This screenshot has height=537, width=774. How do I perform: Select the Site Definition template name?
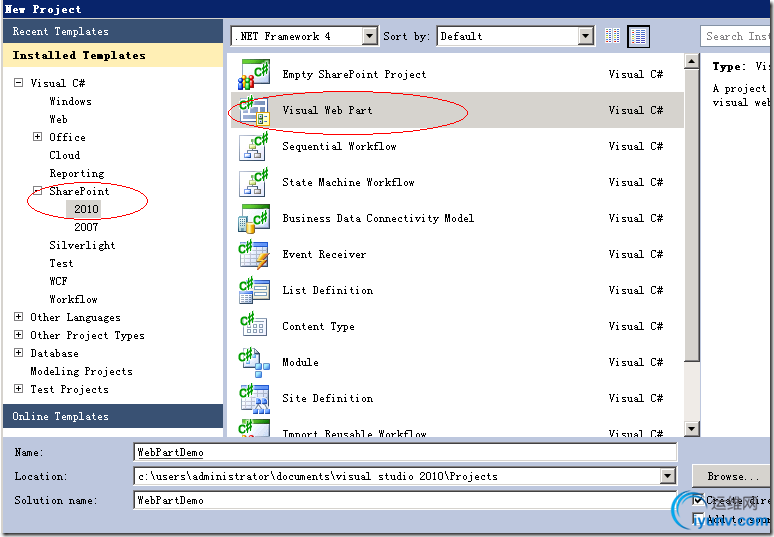coord(328,399)
